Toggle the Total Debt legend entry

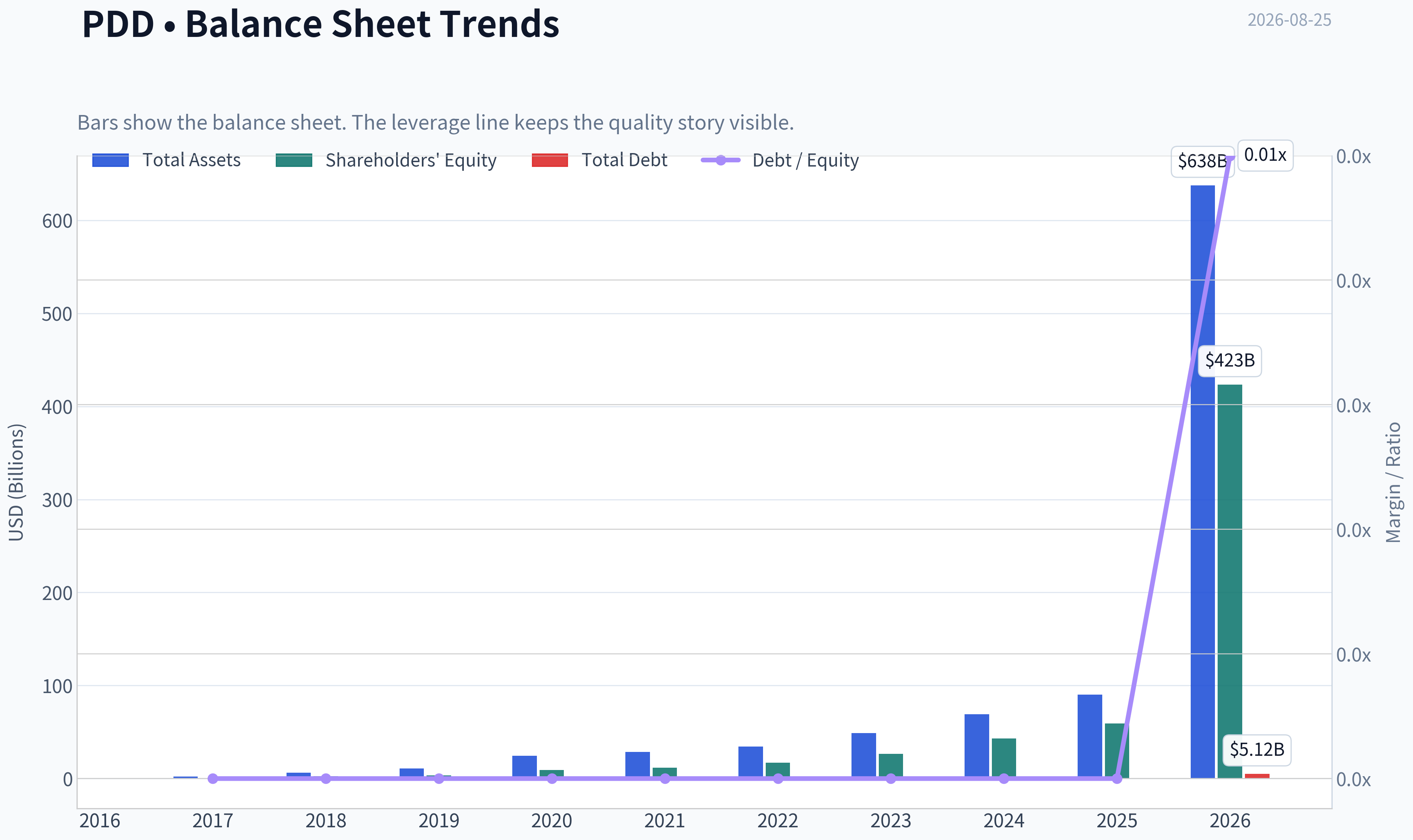pyautogui.click(x=600, y=160)
